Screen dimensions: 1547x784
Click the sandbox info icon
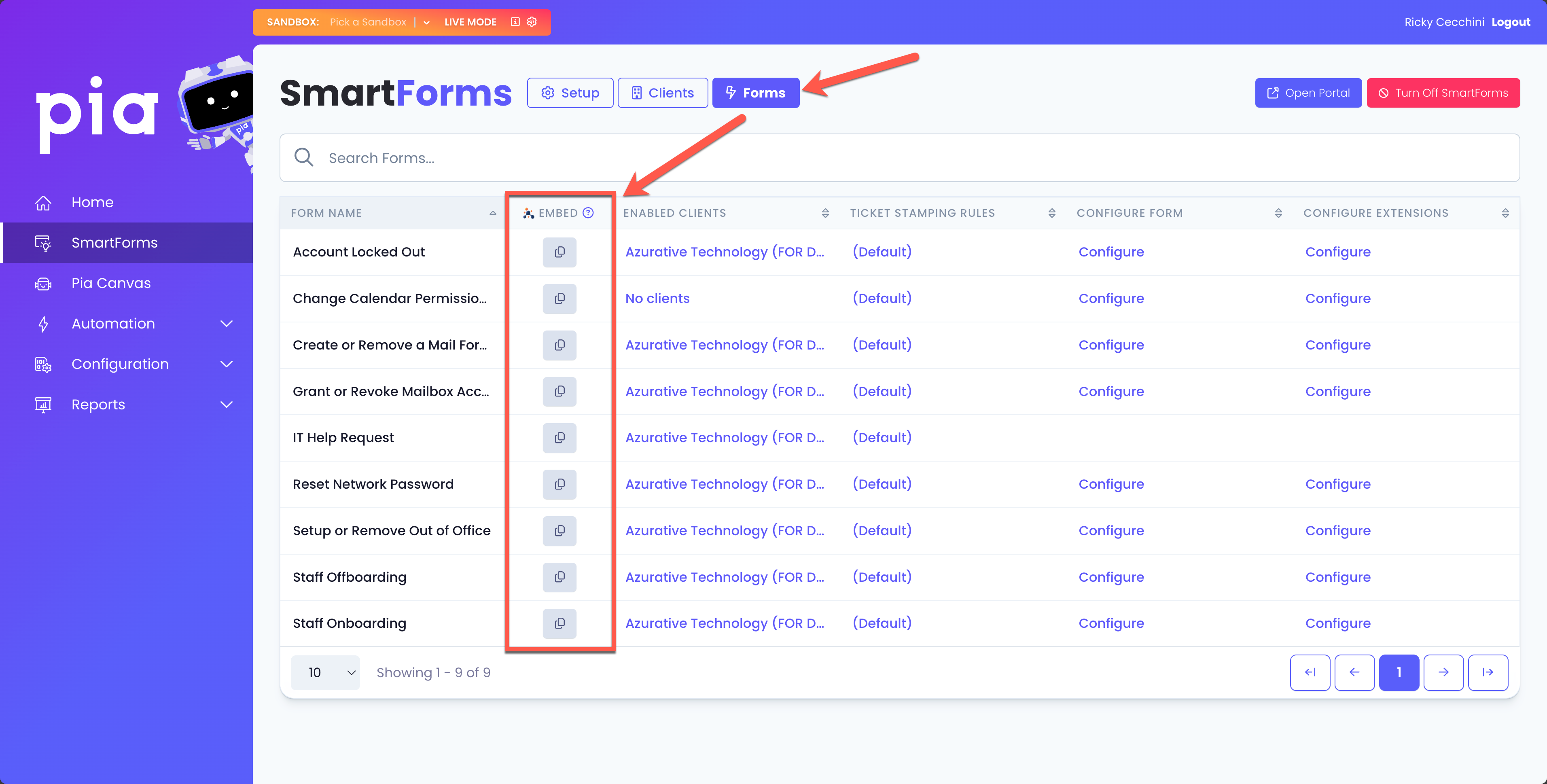tap(515, 21)
